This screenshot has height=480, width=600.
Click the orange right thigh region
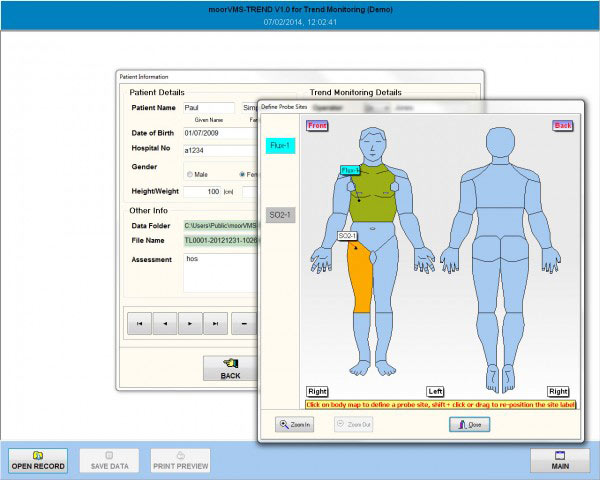[x=360, y=278]
